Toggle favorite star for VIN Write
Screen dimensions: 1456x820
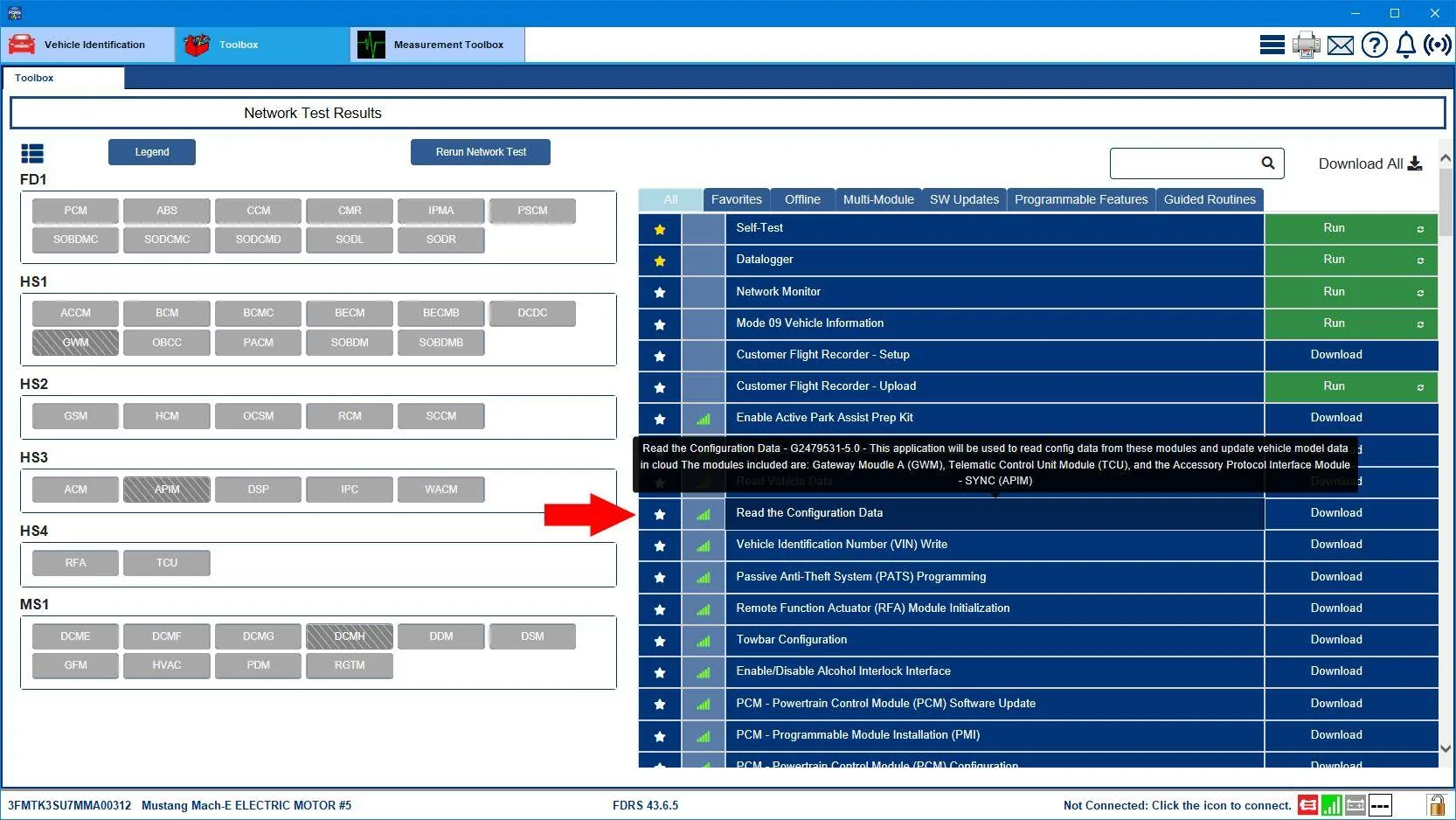[x=660, y=546]
